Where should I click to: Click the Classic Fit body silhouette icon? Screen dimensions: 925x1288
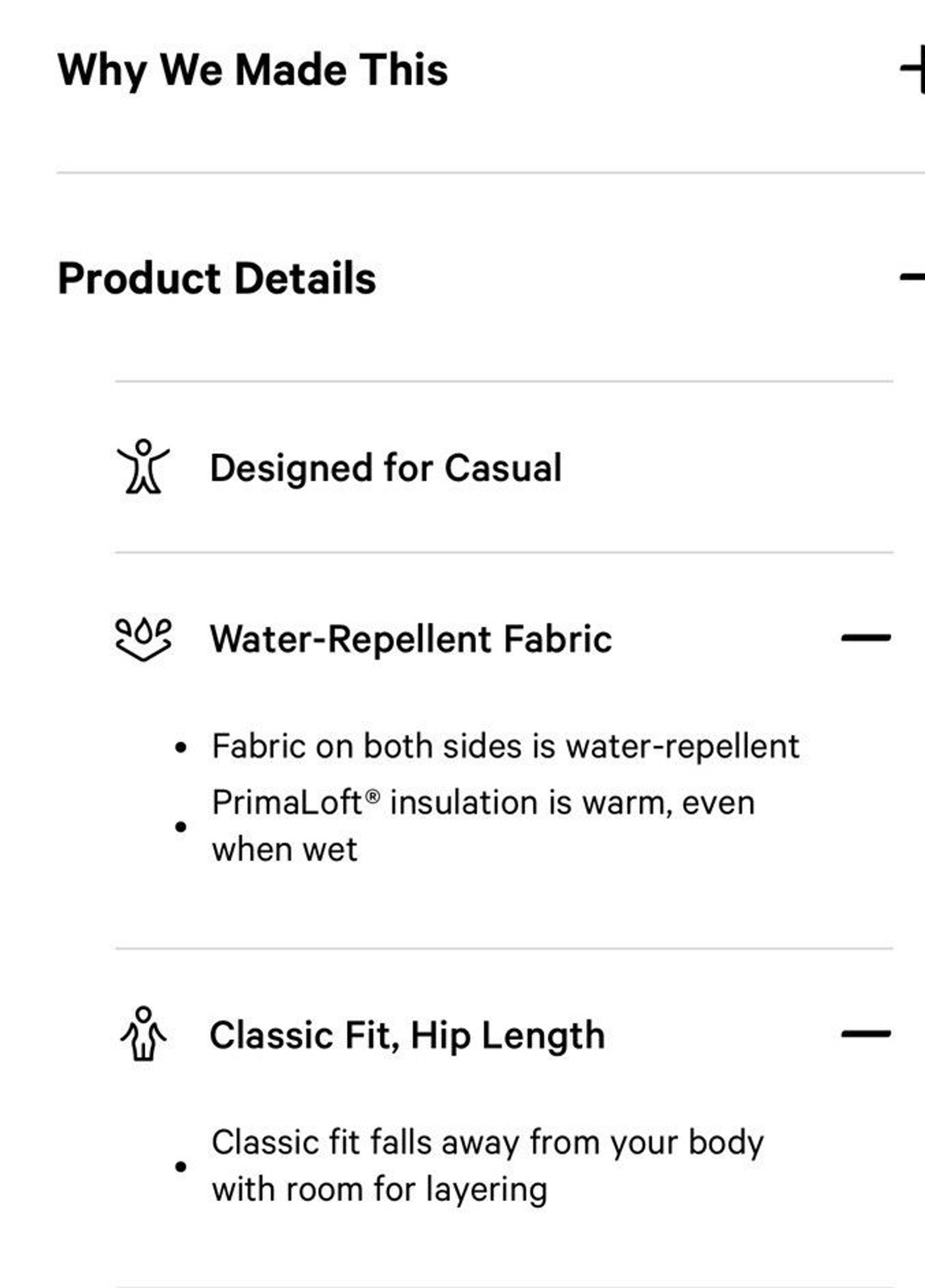143,1034
